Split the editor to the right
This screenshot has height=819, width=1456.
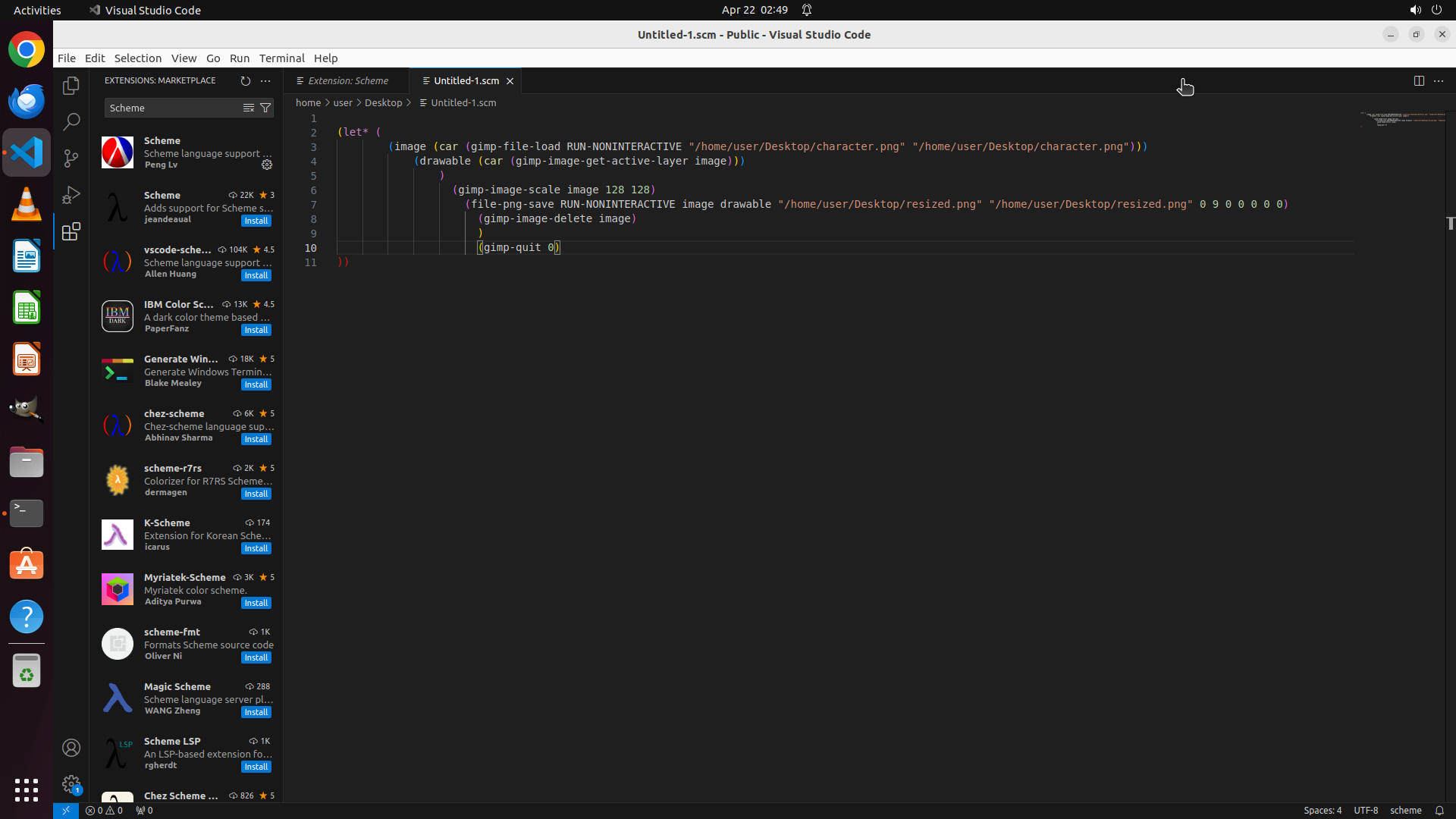coord(1418,80)
